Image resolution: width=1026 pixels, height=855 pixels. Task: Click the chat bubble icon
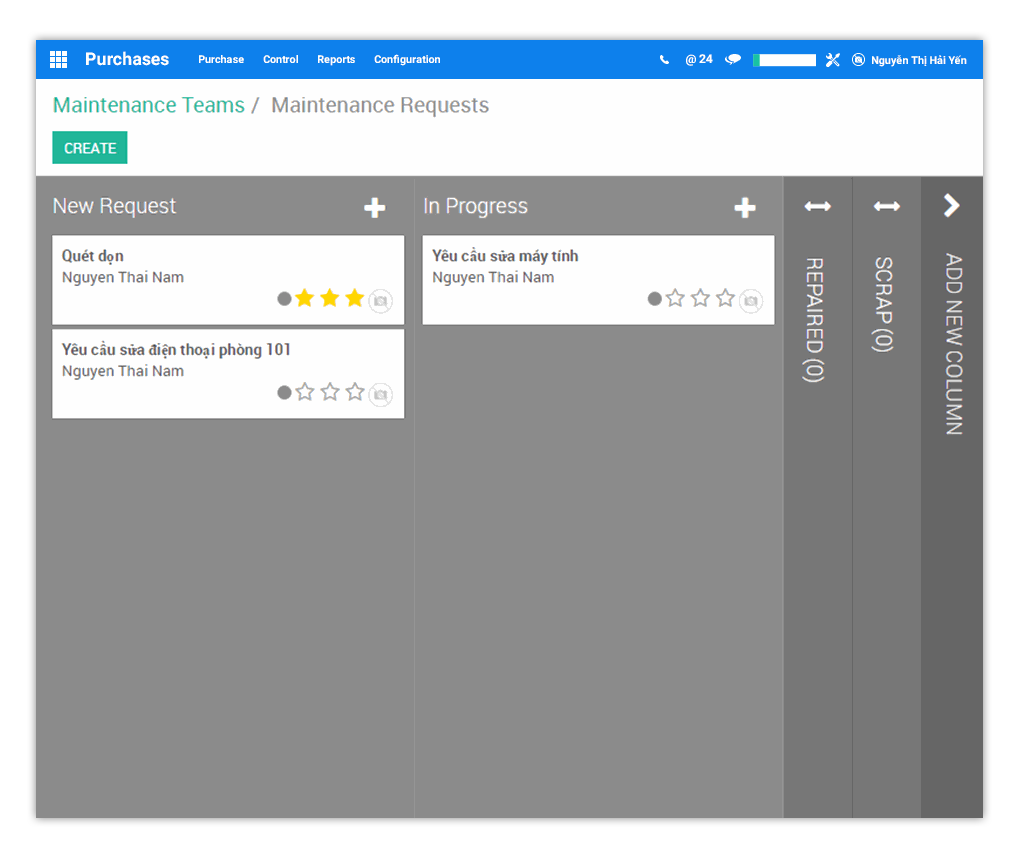(733, 59)
